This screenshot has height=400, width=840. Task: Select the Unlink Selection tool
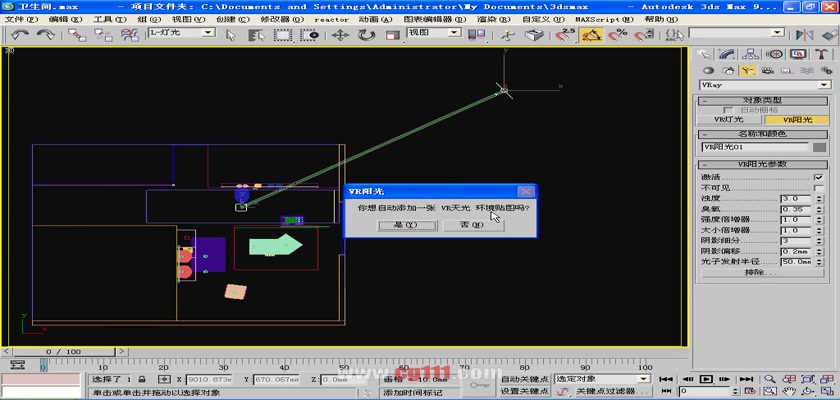click(103, 35)
